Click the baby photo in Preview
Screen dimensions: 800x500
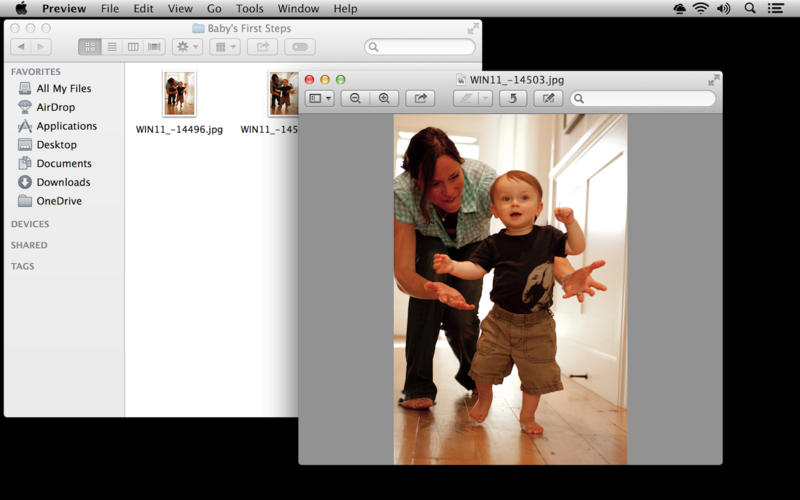tap(510, 289)
